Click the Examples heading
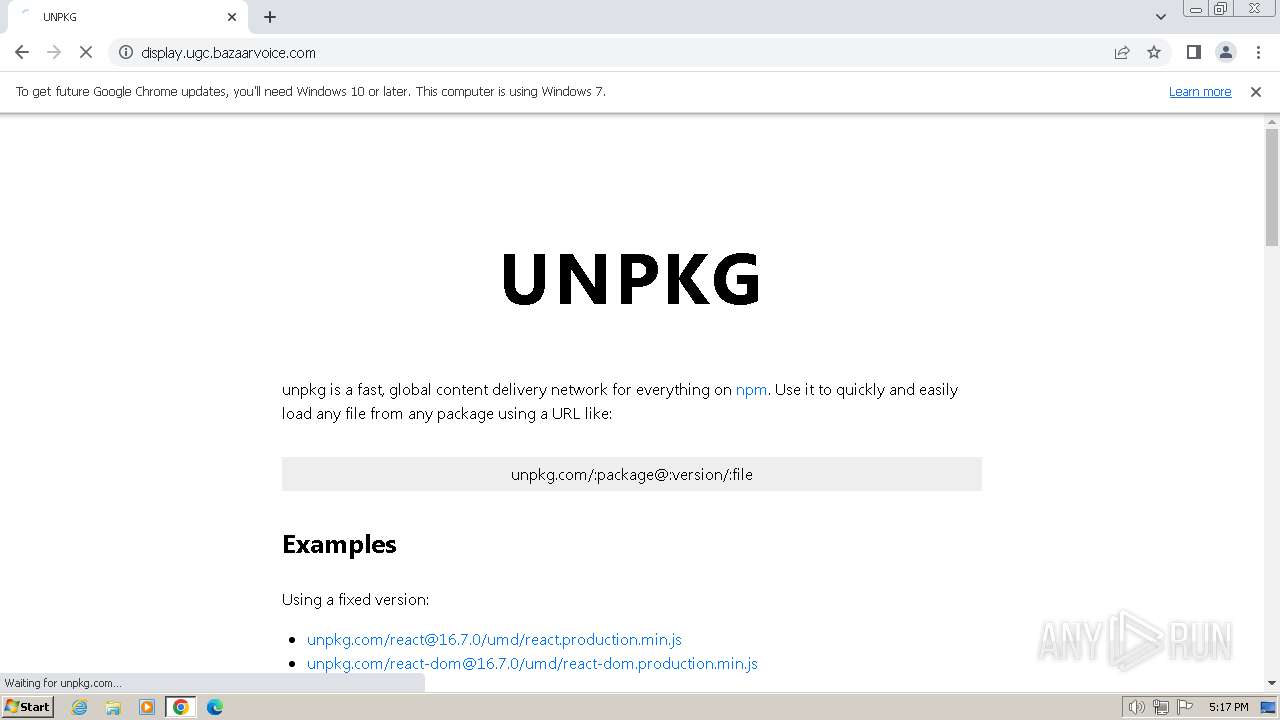Viewport: 1280px width, 720px height. point(339,544)
